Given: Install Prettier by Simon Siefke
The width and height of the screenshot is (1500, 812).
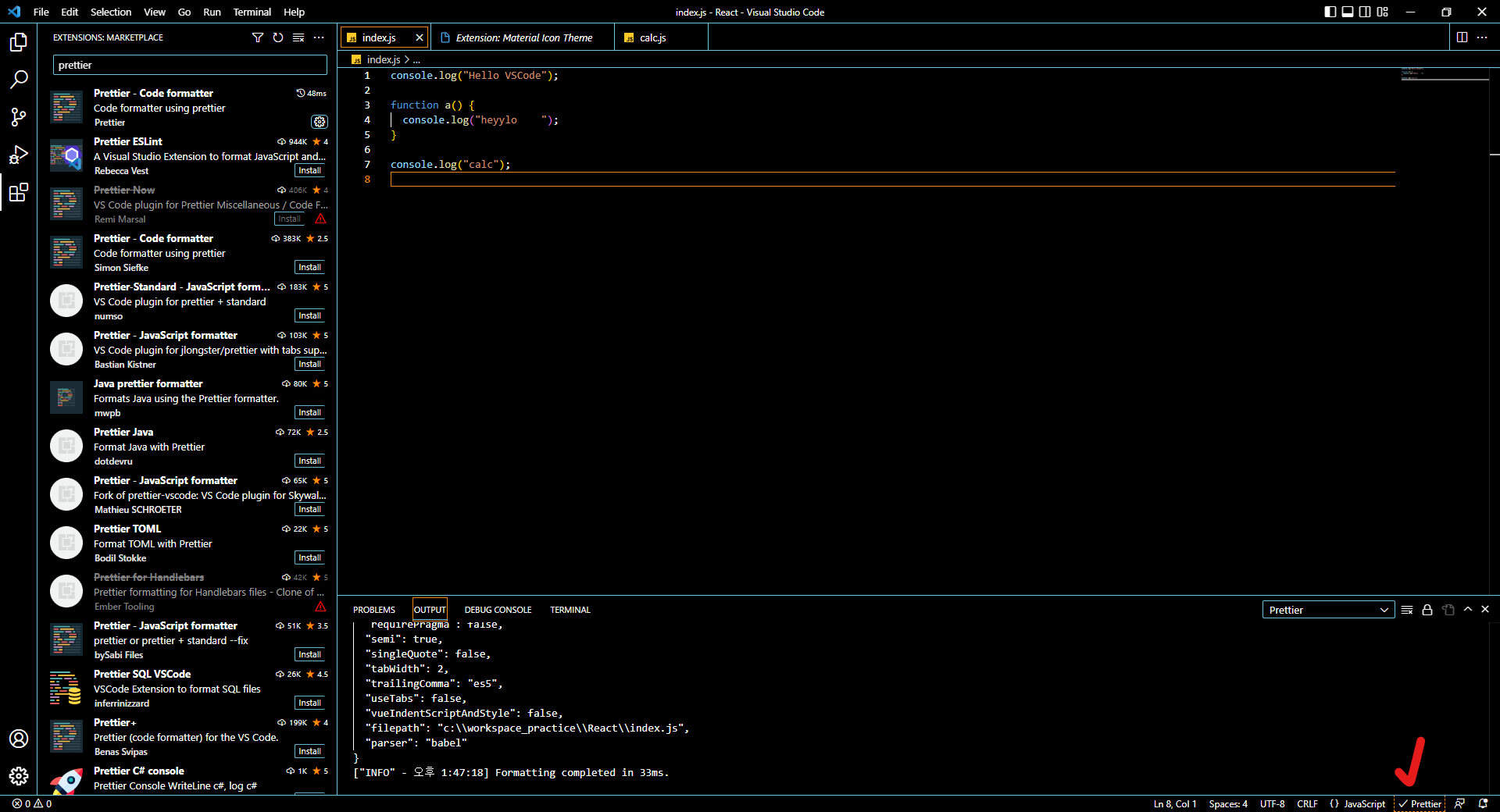Looking at the screenshot, I should (310, 268).
